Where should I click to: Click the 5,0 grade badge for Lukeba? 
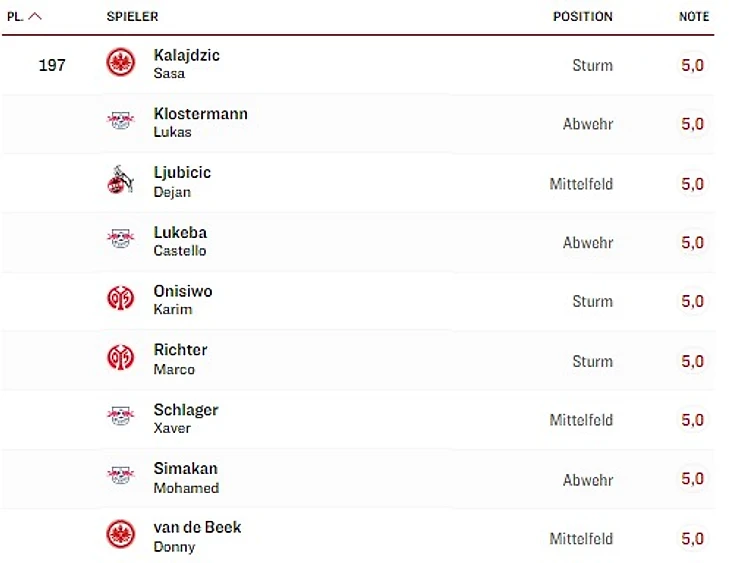pyautogui.click(x=693, y=243)
